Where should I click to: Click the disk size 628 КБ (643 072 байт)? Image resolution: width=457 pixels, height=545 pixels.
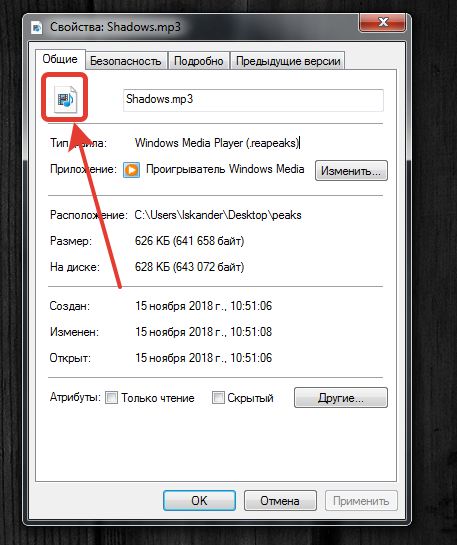189,267
